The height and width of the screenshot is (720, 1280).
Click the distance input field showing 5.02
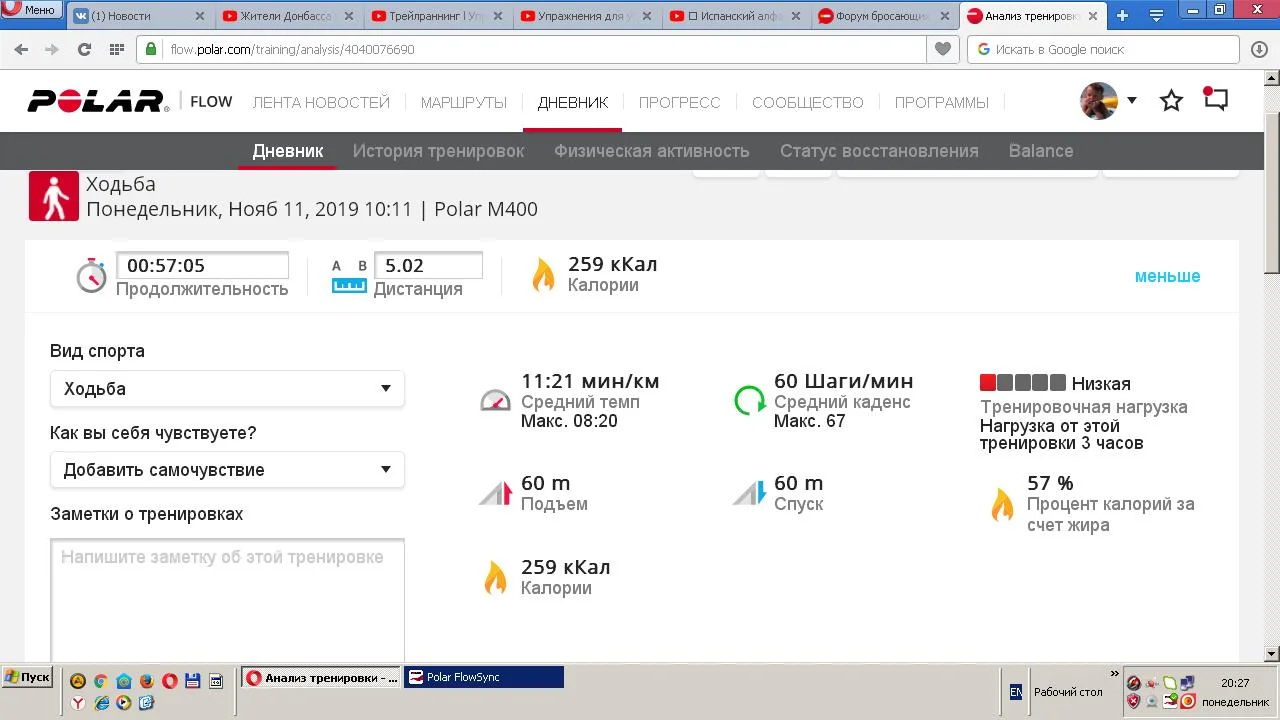click(428, 266)
